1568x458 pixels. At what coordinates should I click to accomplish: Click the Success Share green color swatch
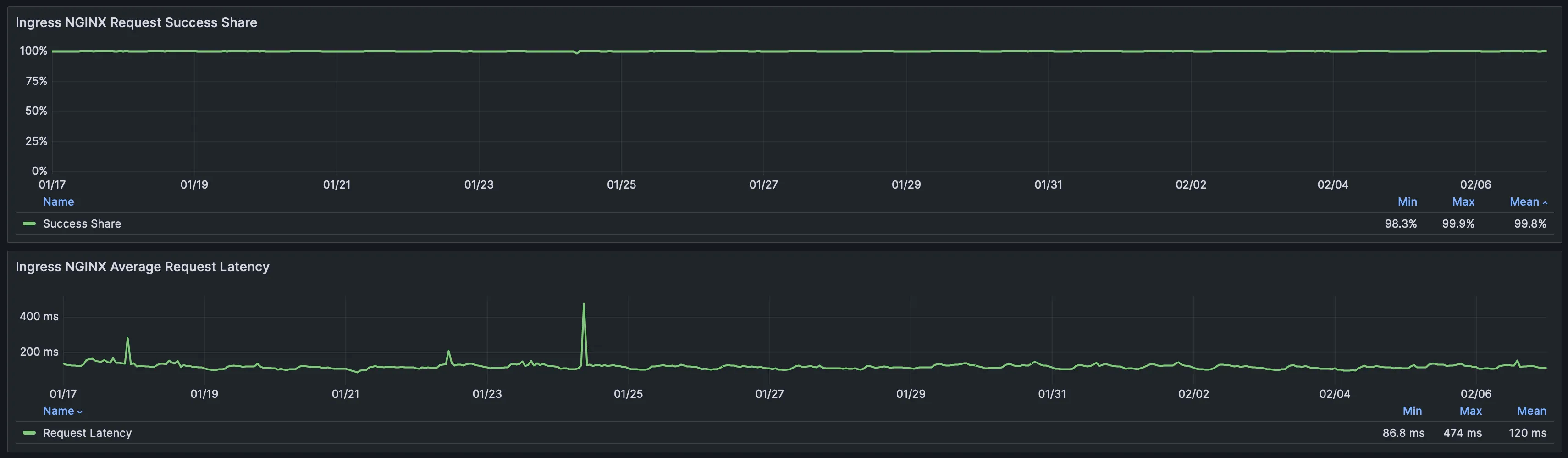29,223
